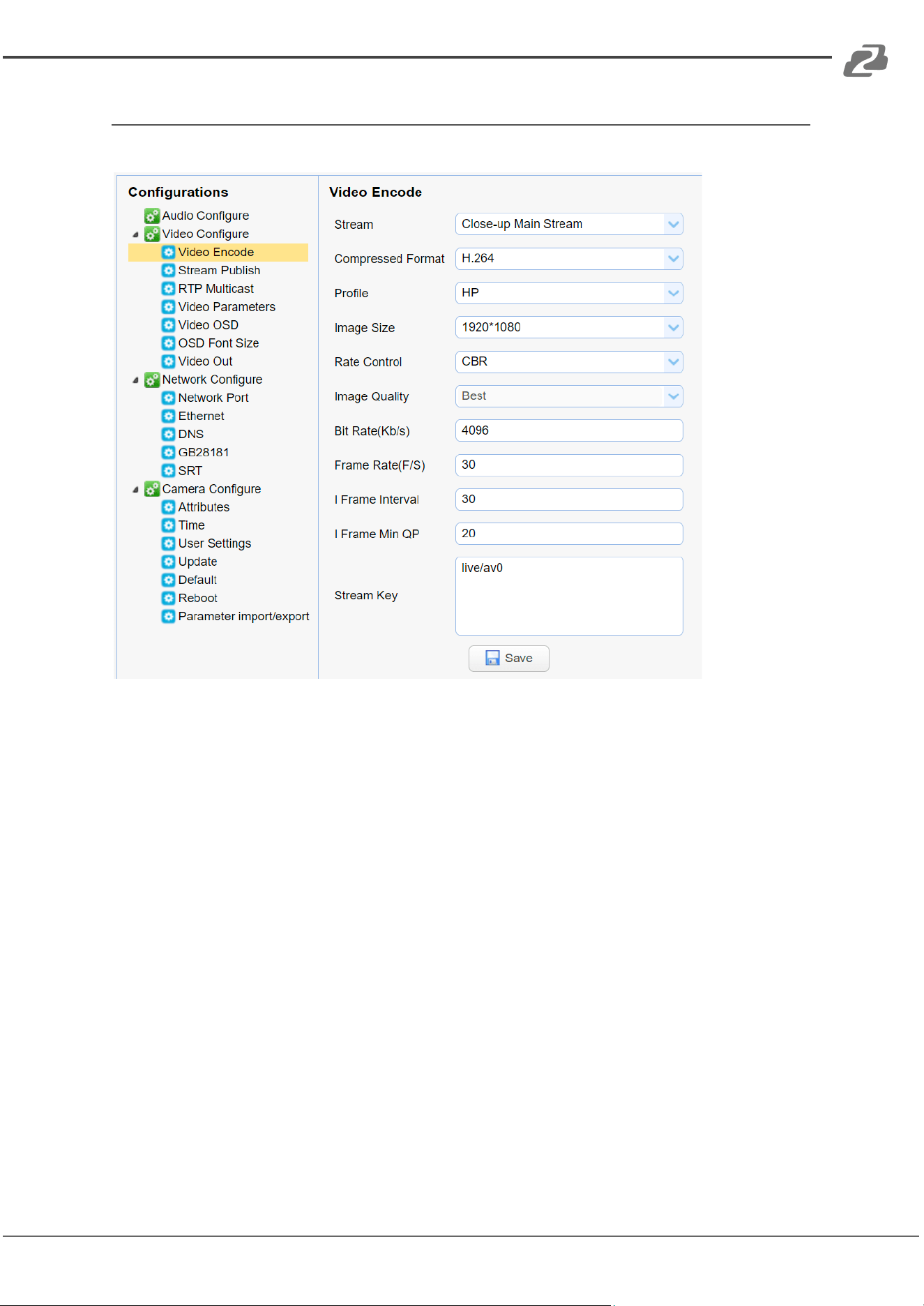Click the Parameter import/export cog icon
Viewport: 924px width, 1306px height.
(168, 616)
